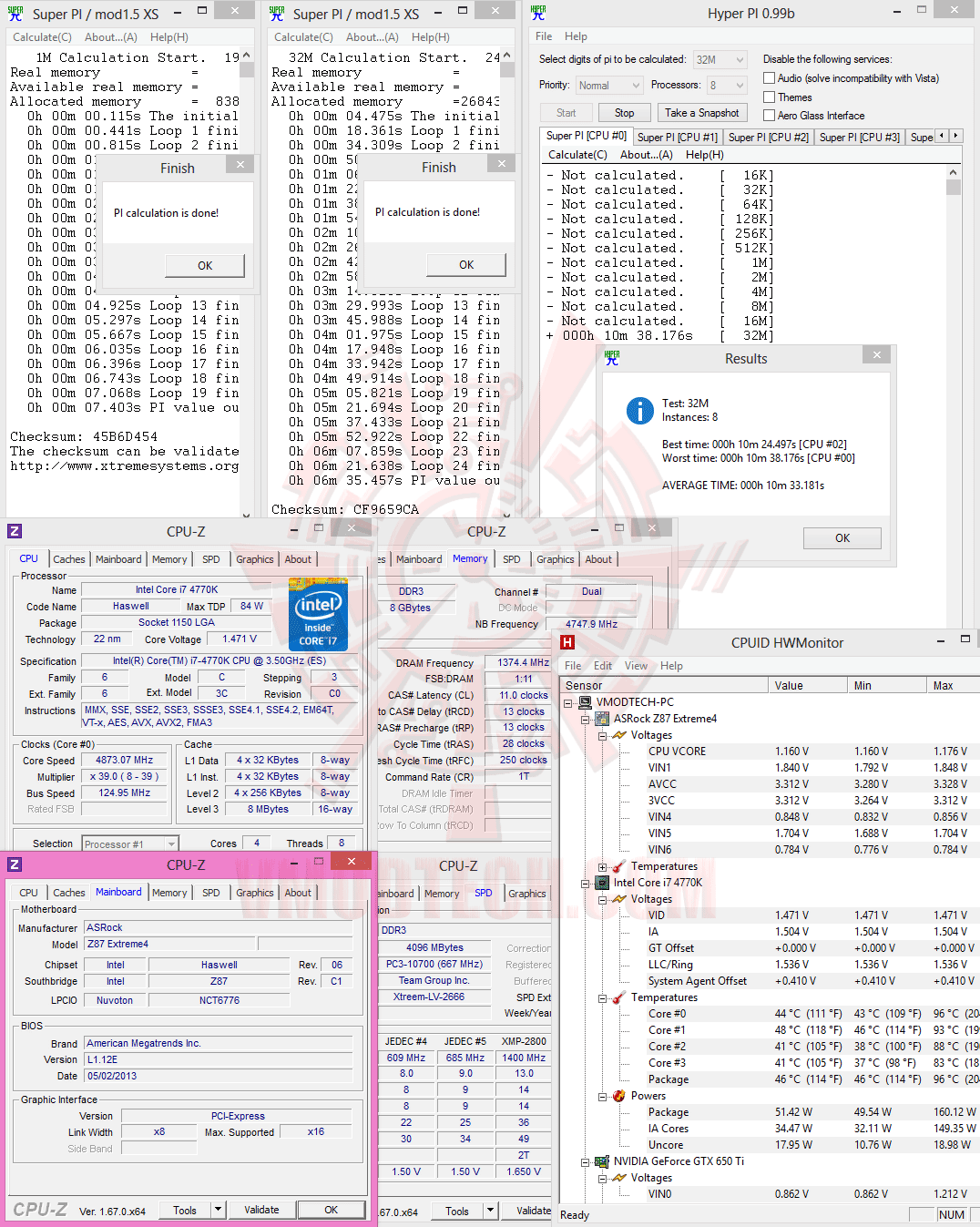Toggle the Themes checkbox in Hyper PI
This screenshot has width=980, height=1227.
770,97
